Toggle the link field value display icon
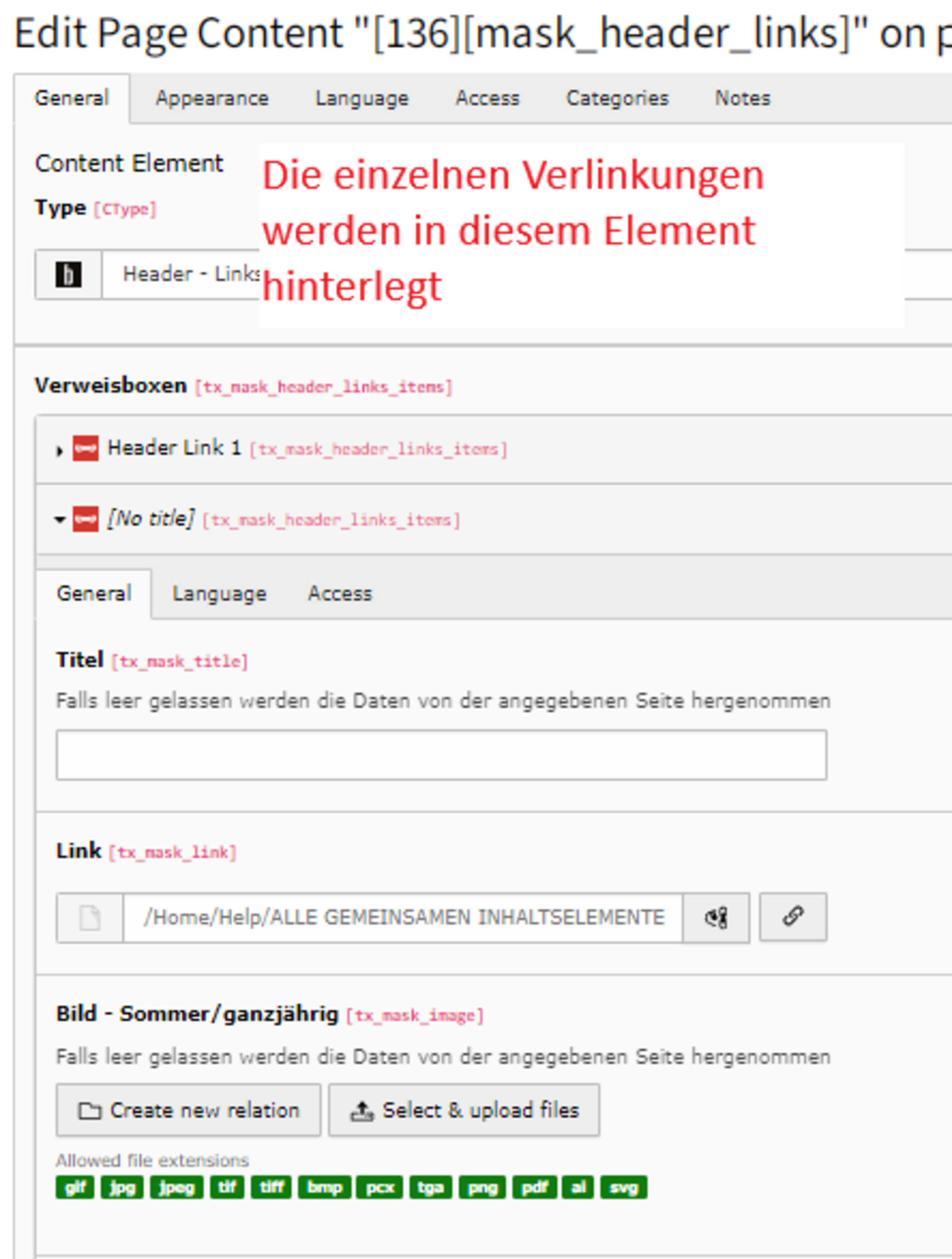Viewport: 952px width, 1259px height. click(716, 918)
